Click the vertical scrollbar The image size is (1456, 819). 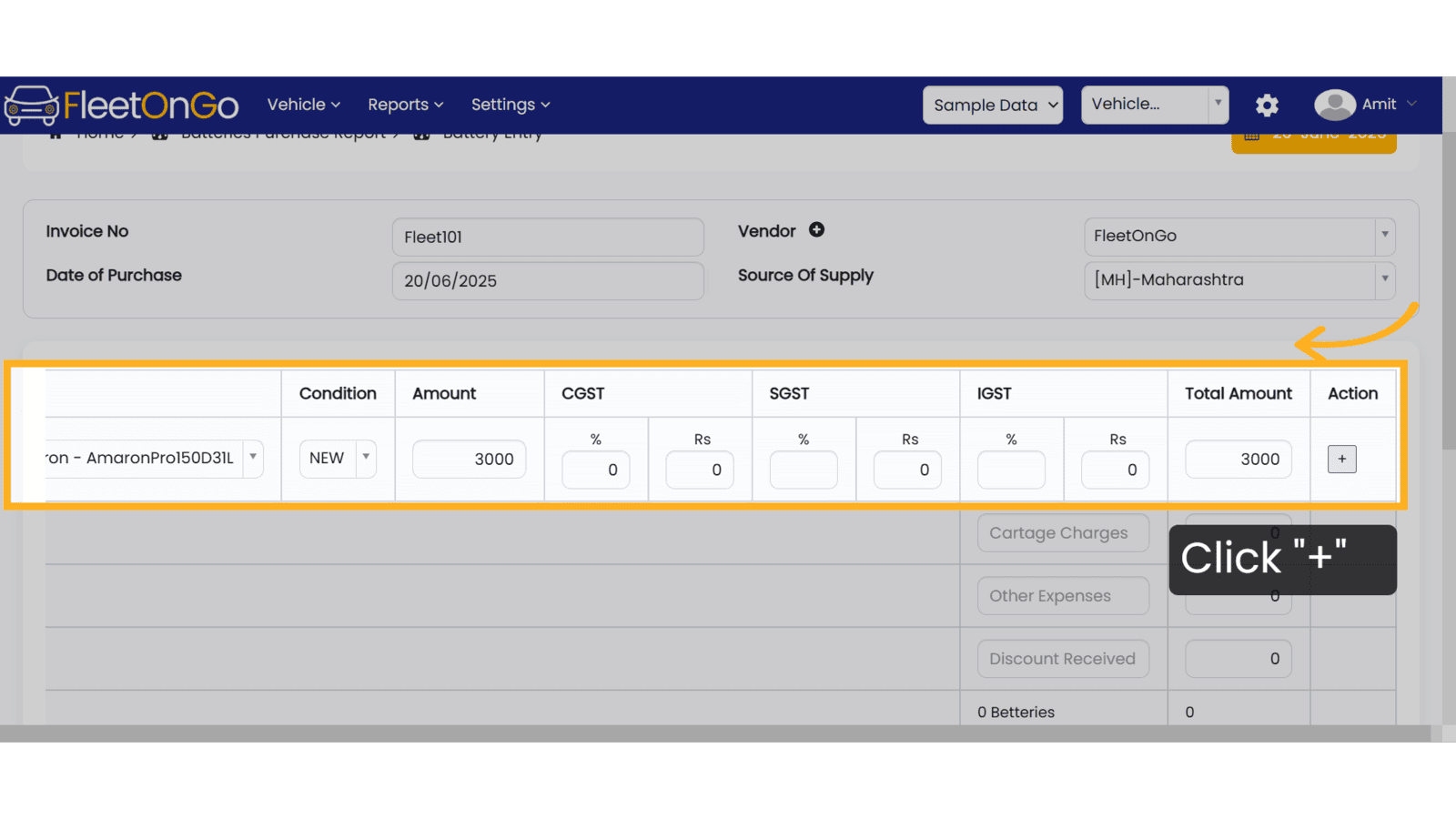[x=1449, y=291]
